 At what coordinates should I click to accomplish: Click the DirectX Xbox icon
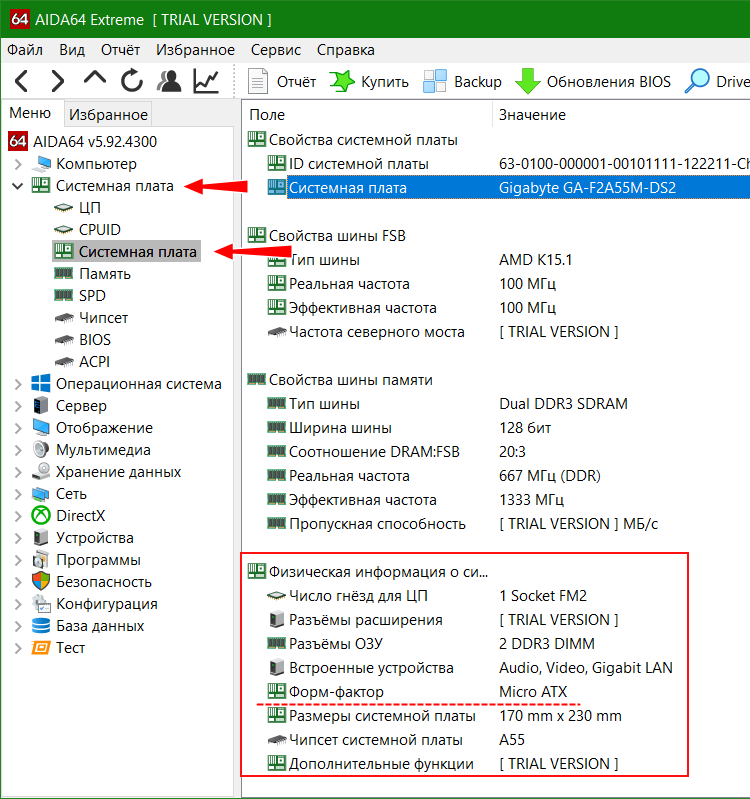click(x=41, y=515)
